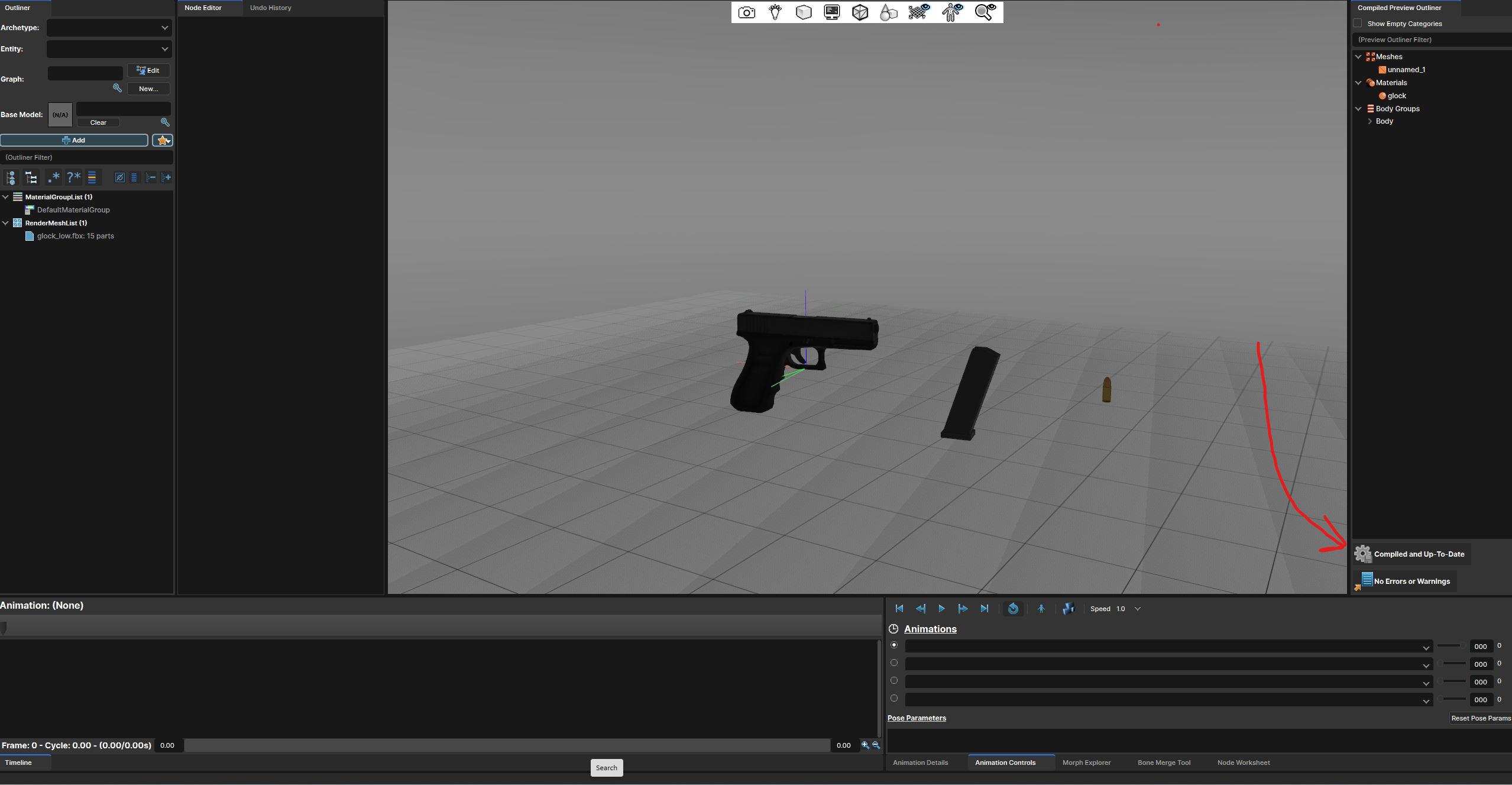The image size is (1512, 785).
Task: Open the console display icon in viewport toolbar
Action: point(831,12)
